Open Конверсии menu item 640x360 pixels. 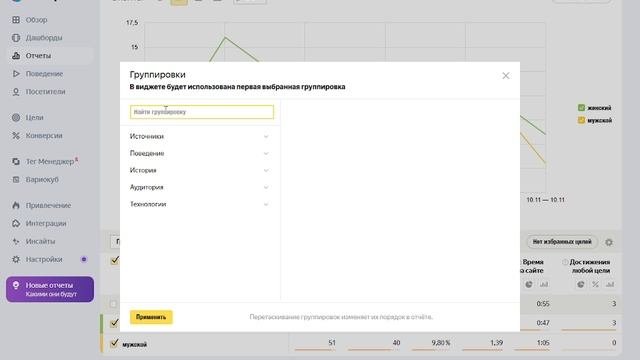[44, 136]
